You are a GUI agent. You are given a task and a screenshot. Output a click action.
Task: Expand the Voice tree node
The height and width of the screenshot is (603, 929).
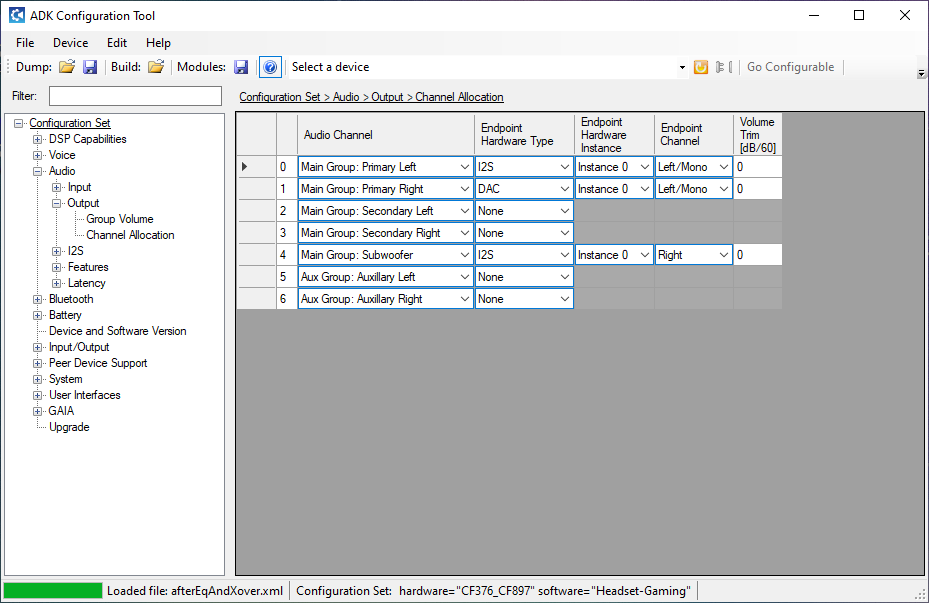pyautogui.click(x=37, y=155)
